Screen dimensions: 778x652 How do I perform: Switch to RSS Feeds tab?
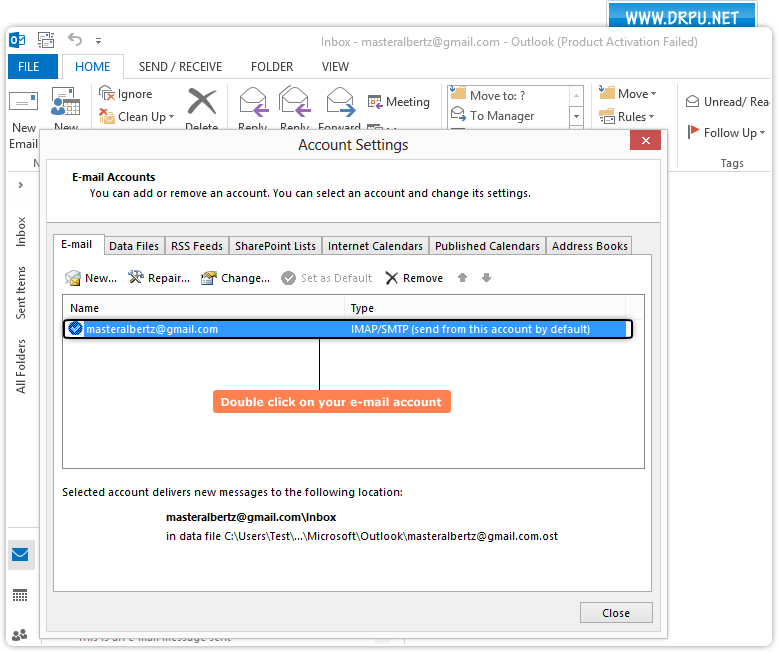pos(197,246)
